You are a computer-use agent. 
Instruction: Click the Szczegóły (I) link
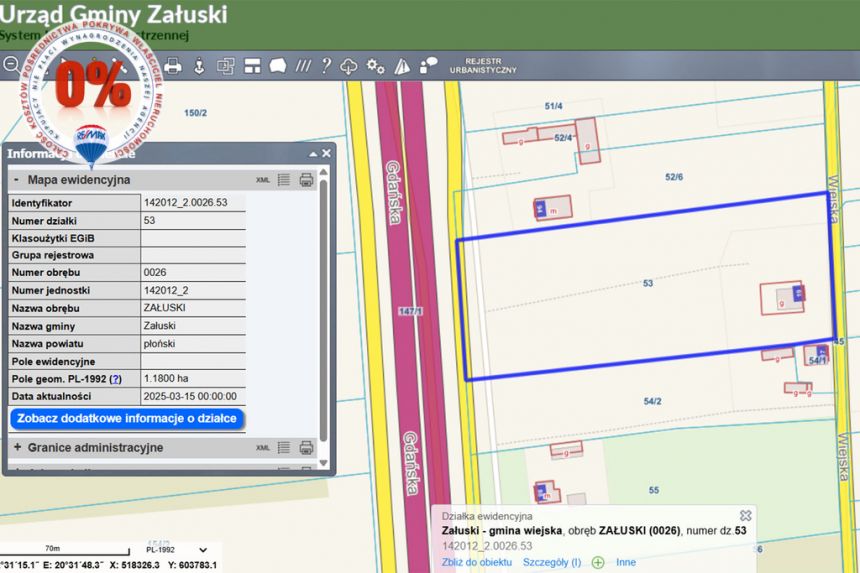point(552,562)
